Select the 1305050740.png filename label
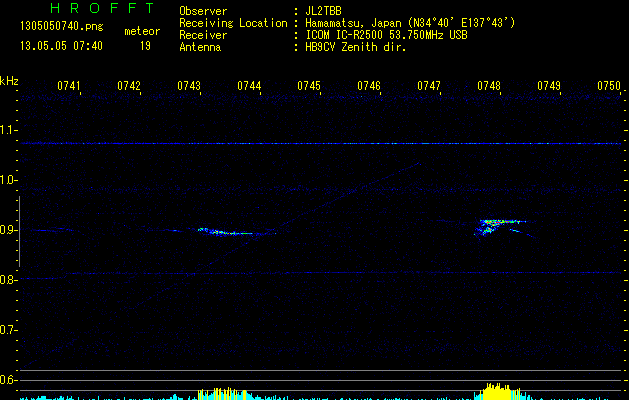This screenshot has height=400, width=629. point(59,27)
